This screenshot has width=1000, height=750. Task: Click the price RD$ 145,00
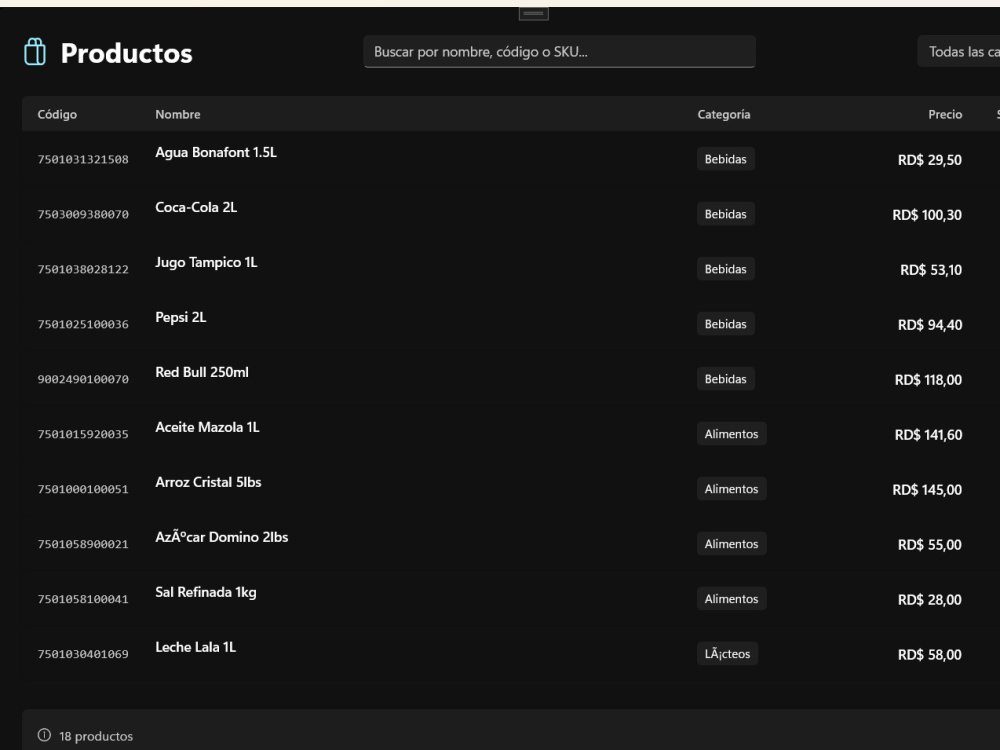(927, 489)
